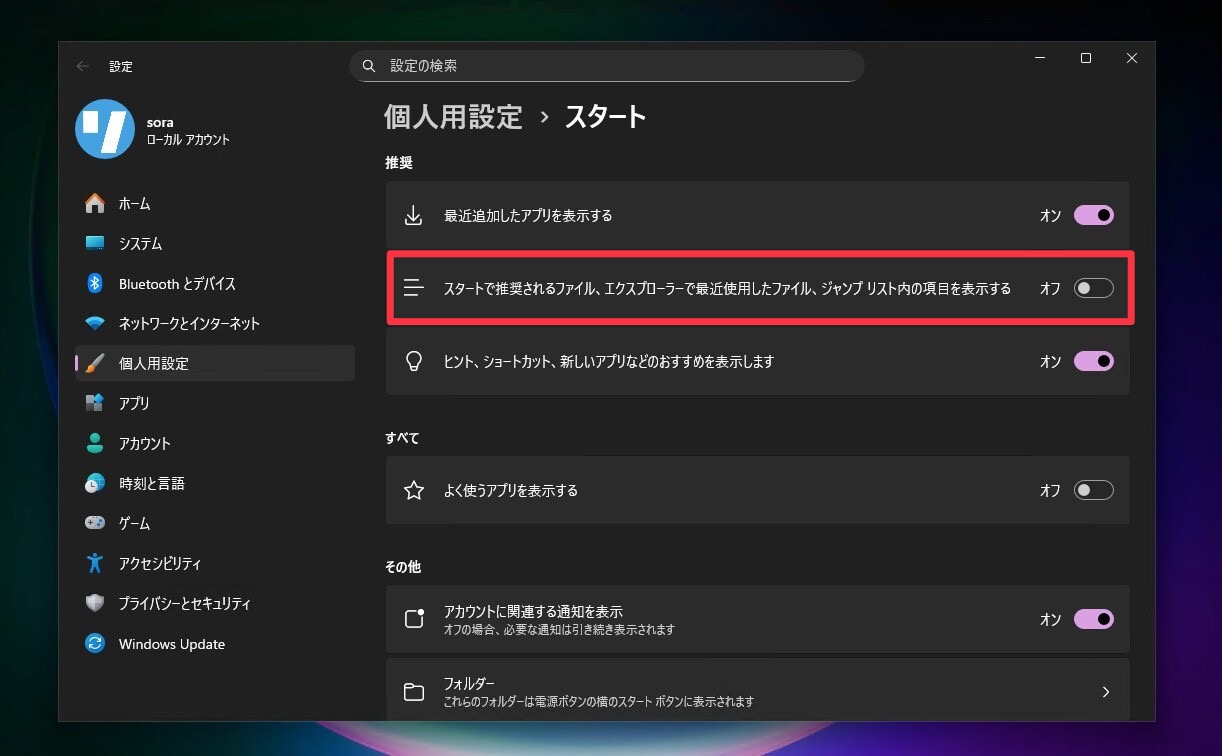Go to ゲーム settings section
The height and width of the screenshot is (756, 1222).
pos(134,524)
